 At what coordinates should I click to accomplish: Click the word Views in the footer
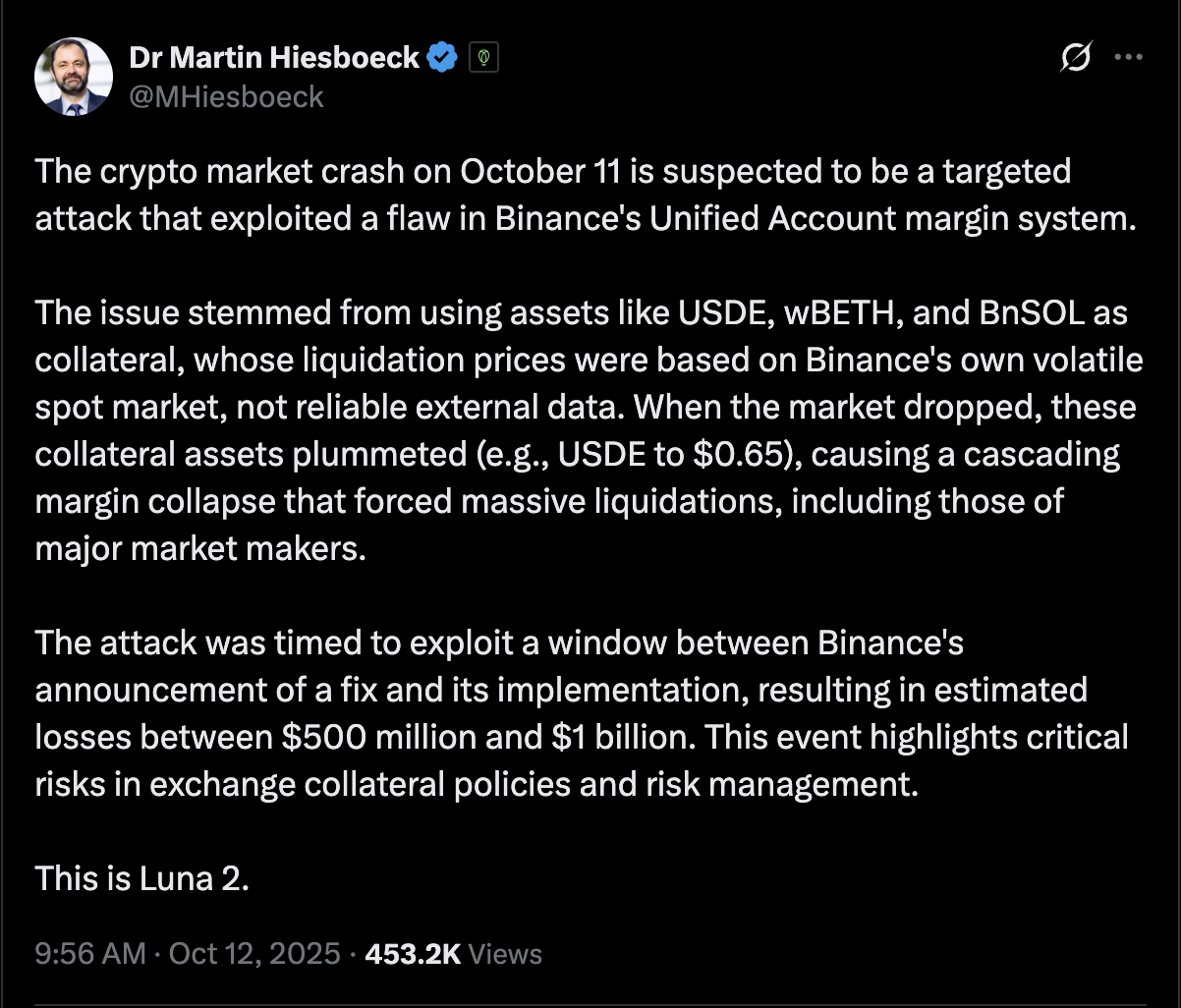click(506, 953)
